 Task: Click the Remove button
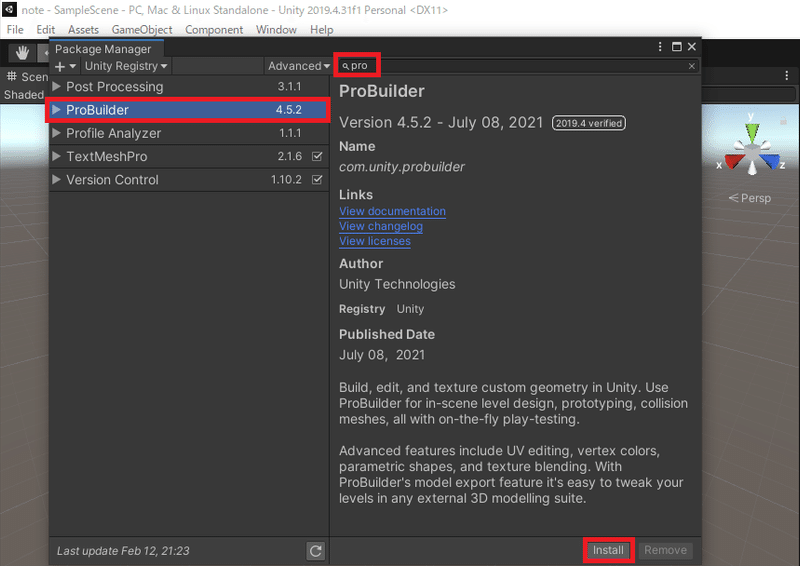(665, 550)
